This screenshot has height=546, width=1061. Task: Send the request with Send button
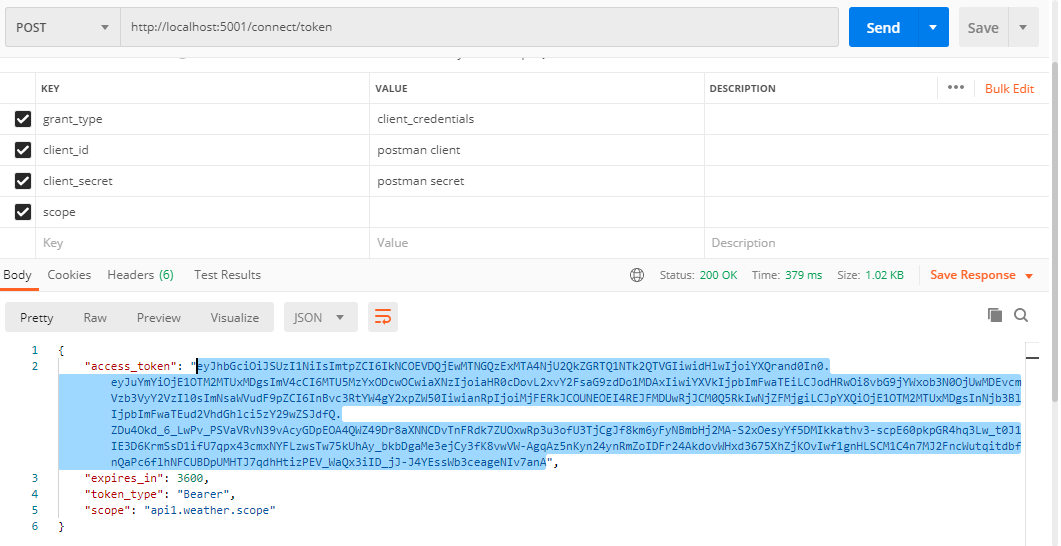pyautogui.click(x=884, y=28)
